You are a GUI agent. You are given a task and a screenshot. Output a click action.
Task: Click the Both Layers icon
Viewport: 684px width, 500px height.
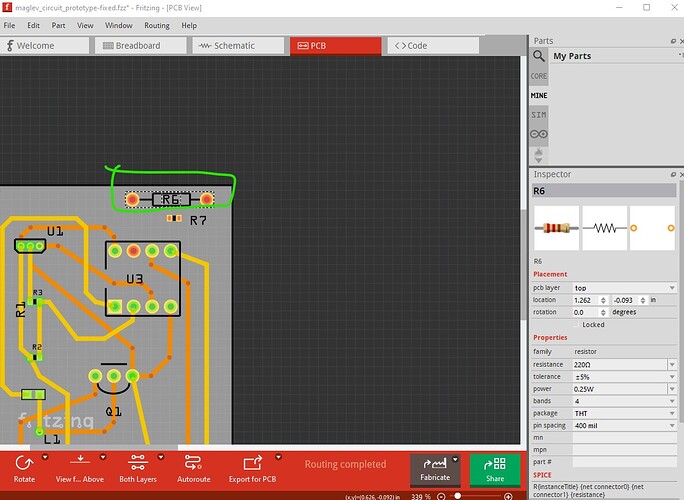[138, 462]
